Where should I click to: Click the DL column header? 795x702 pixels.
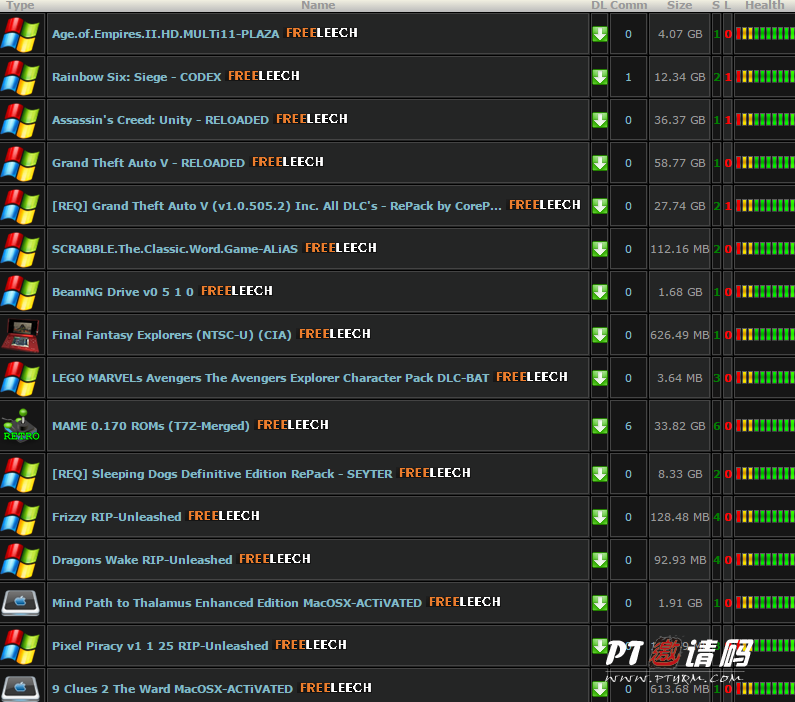599,5
